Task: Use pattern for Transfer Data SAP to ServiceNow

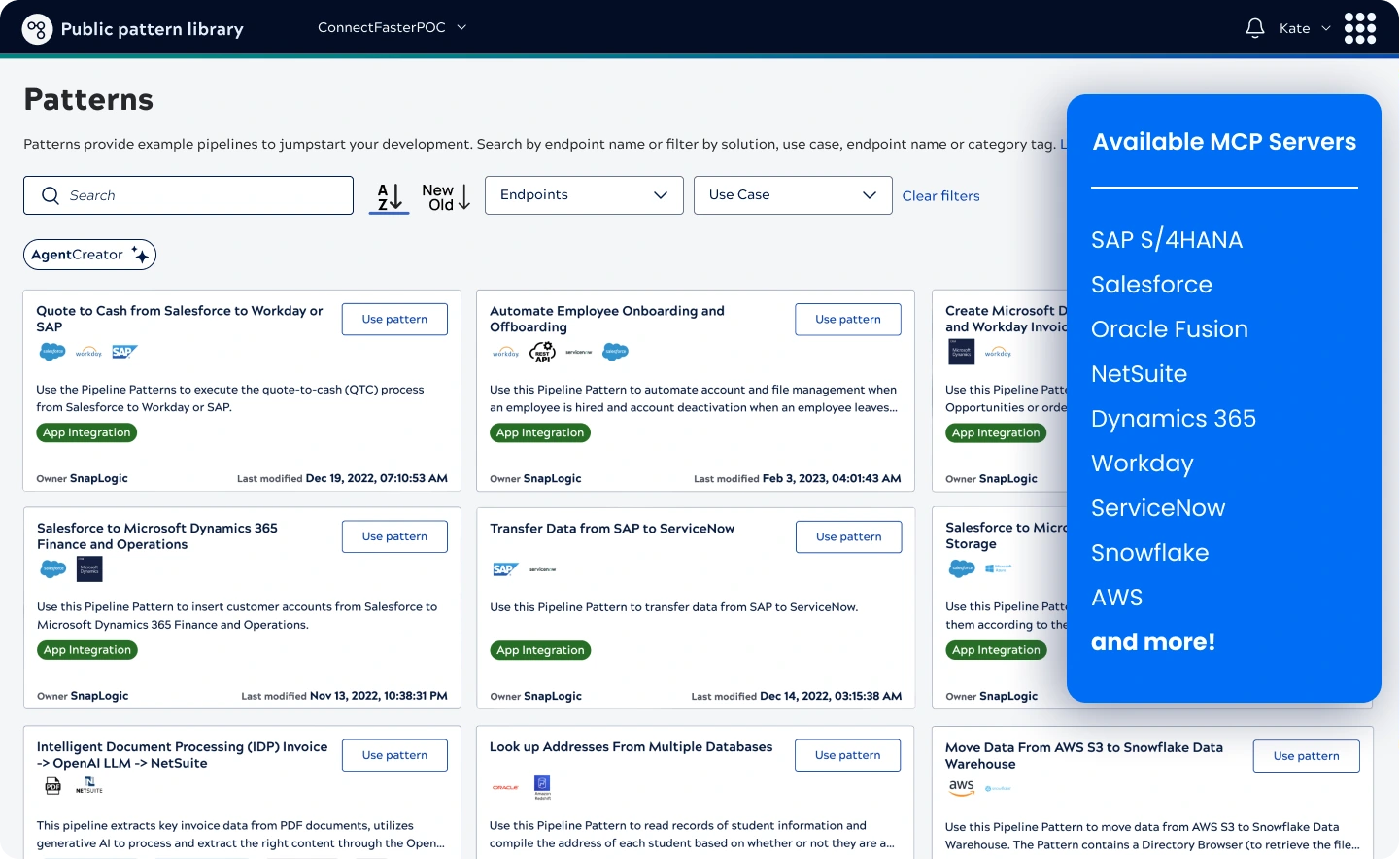Action: click(849, 536)
